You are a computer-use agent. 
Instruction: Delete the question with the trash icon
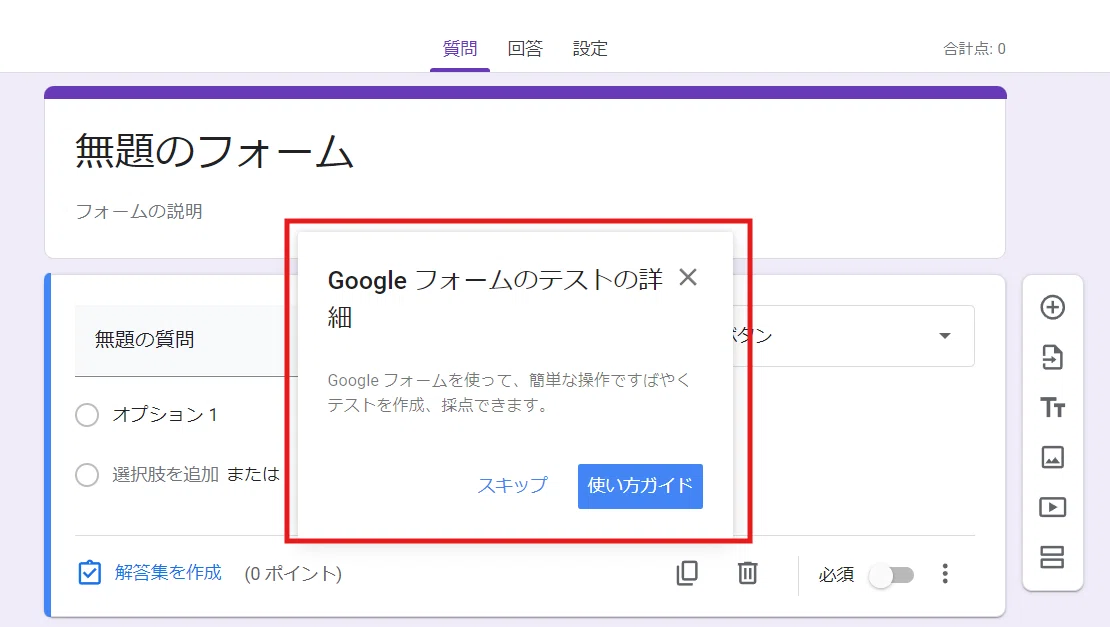[x=748, y=573]
